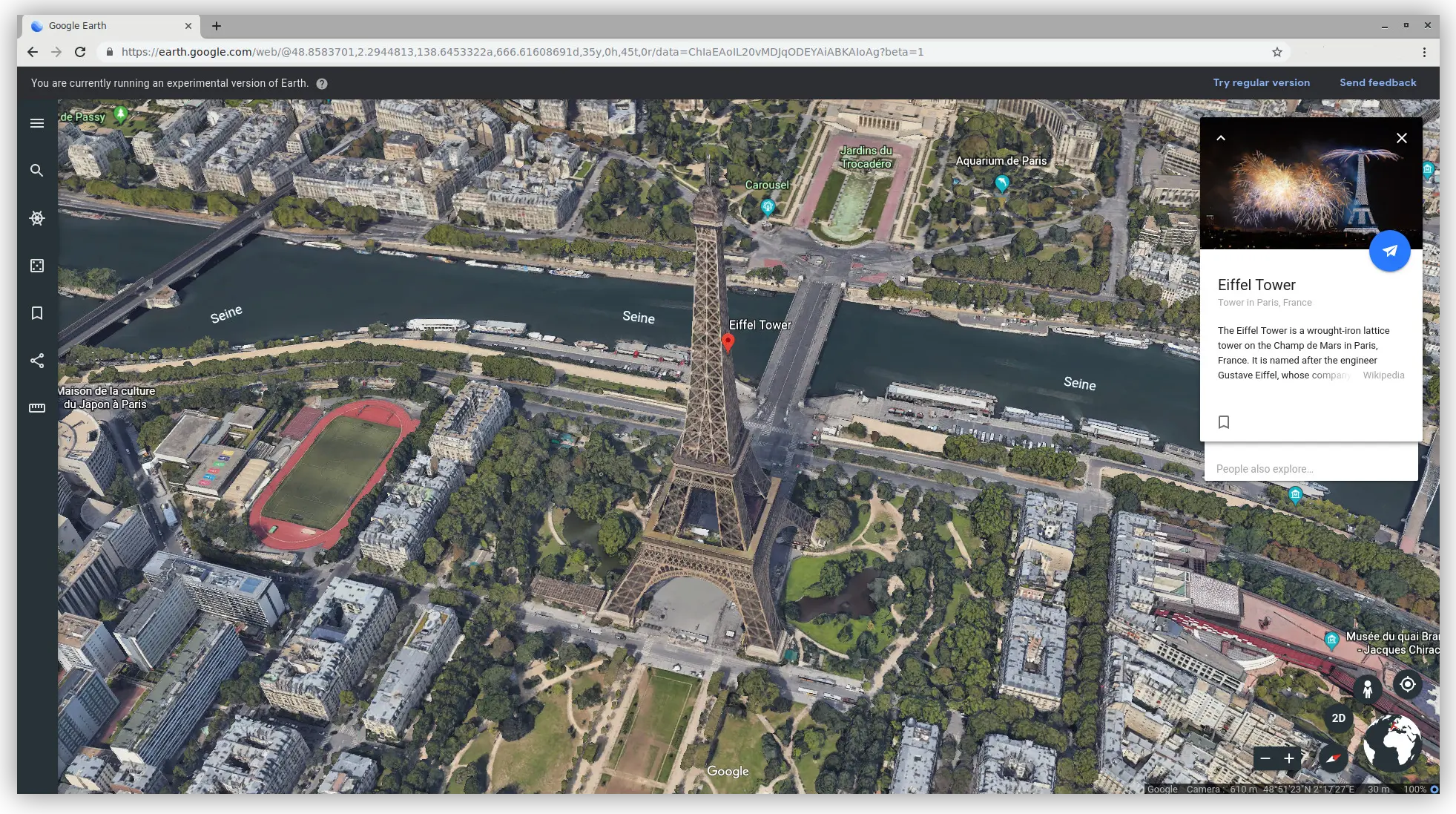This screenshot has width=1456, height=814.
Task: Click the Ruler/measure icon in sidebar
Action: tap(37, 407)
